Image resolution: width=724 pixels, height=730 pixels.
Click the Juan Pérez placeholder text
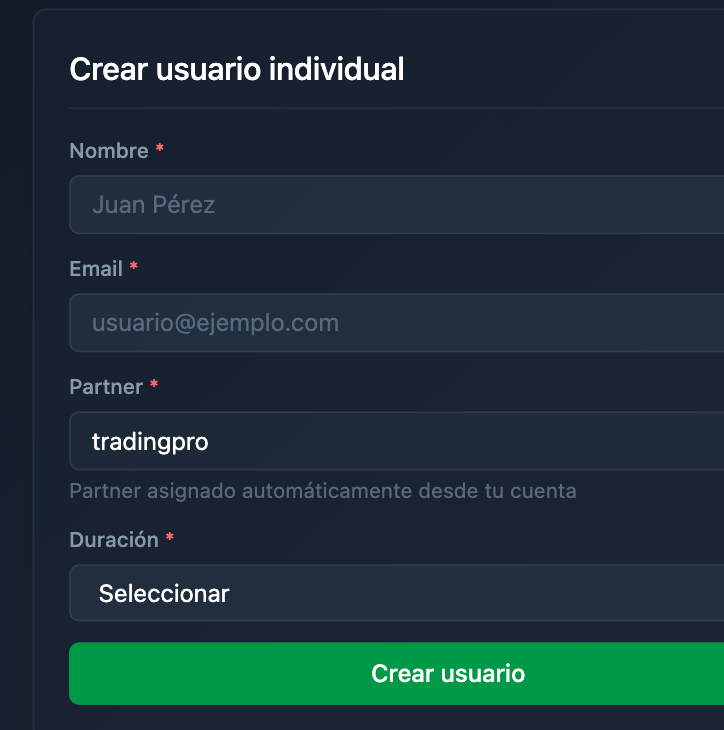tap(153, 205)
